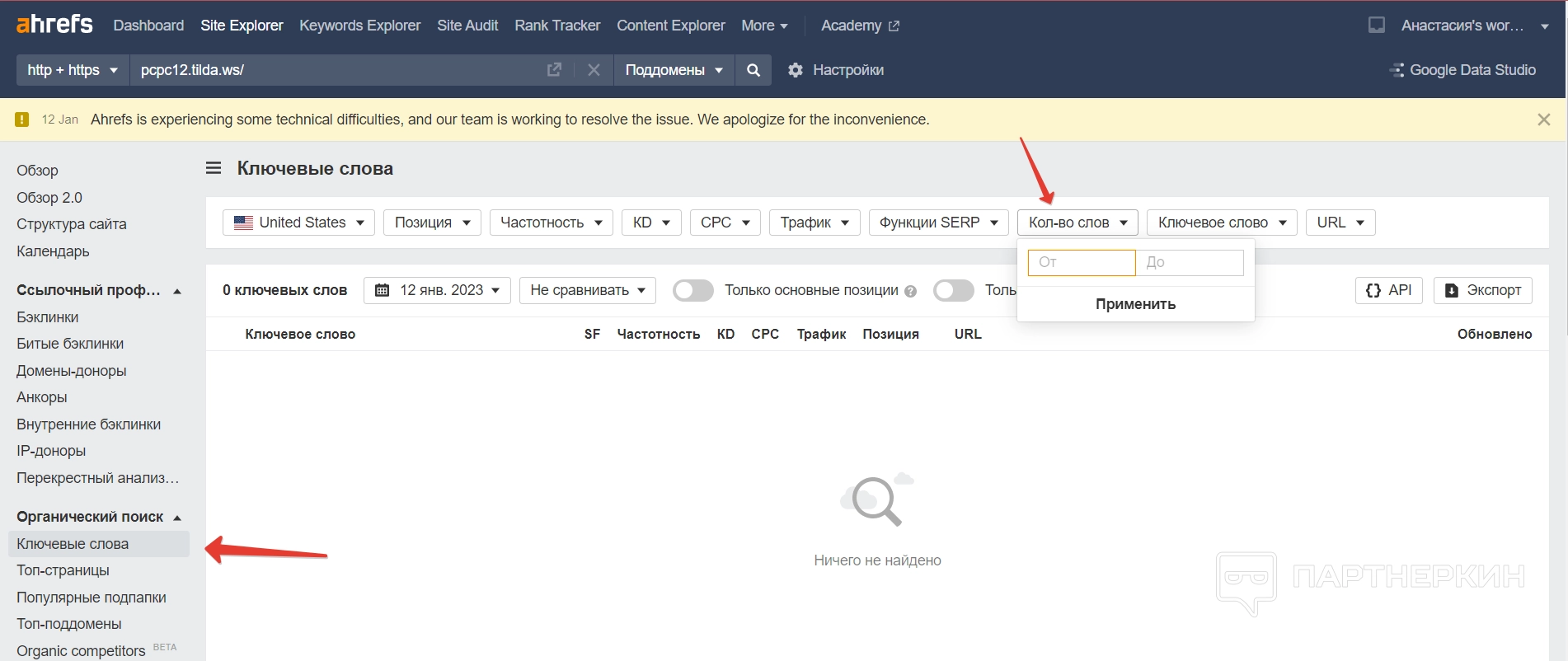Dismiss the technical difficulties banner
This screenshot has height=661, width=1568.
(x=1543, y=120)
